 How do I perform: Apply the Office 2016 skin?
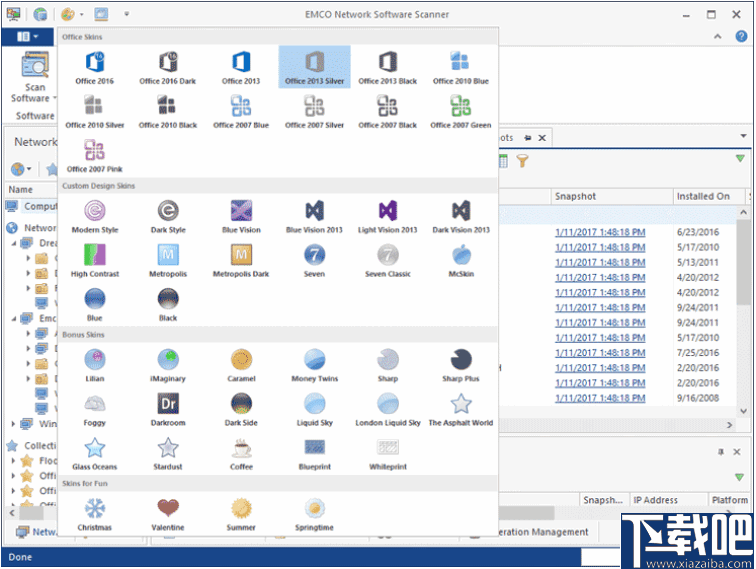(x=94, y=68)
